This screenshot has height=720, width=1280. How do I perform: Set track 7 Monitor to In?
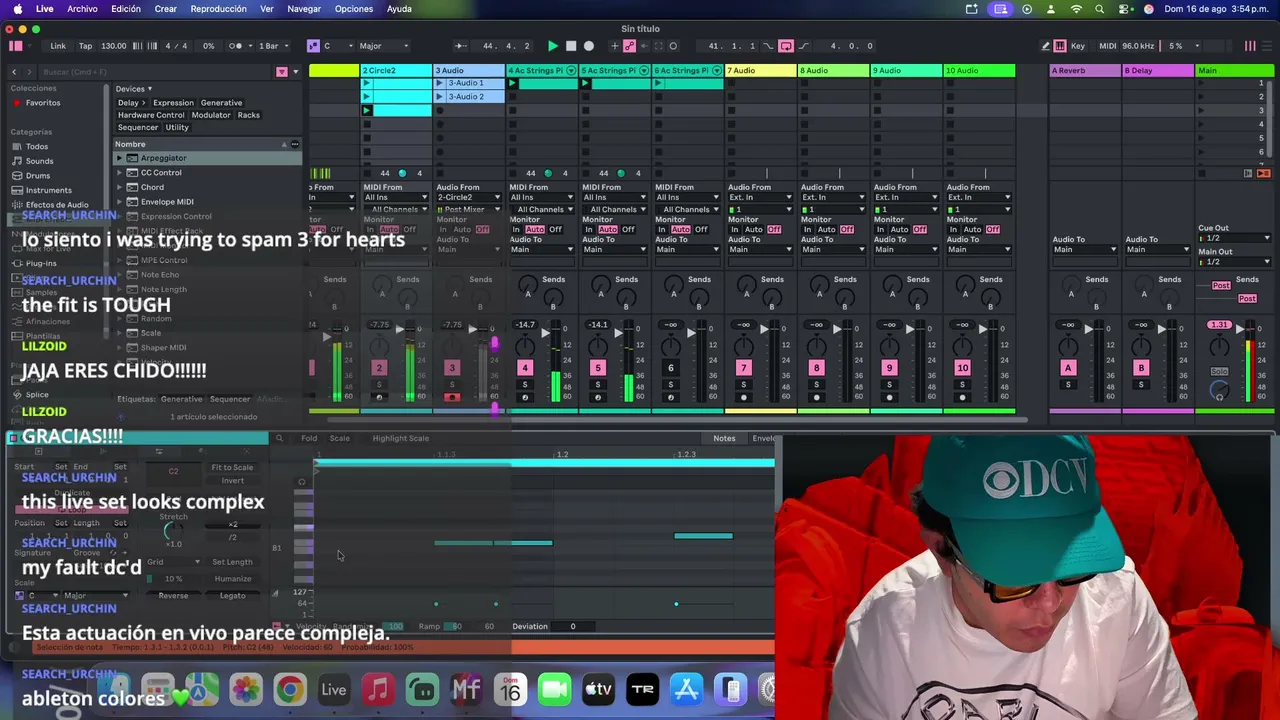734,230
